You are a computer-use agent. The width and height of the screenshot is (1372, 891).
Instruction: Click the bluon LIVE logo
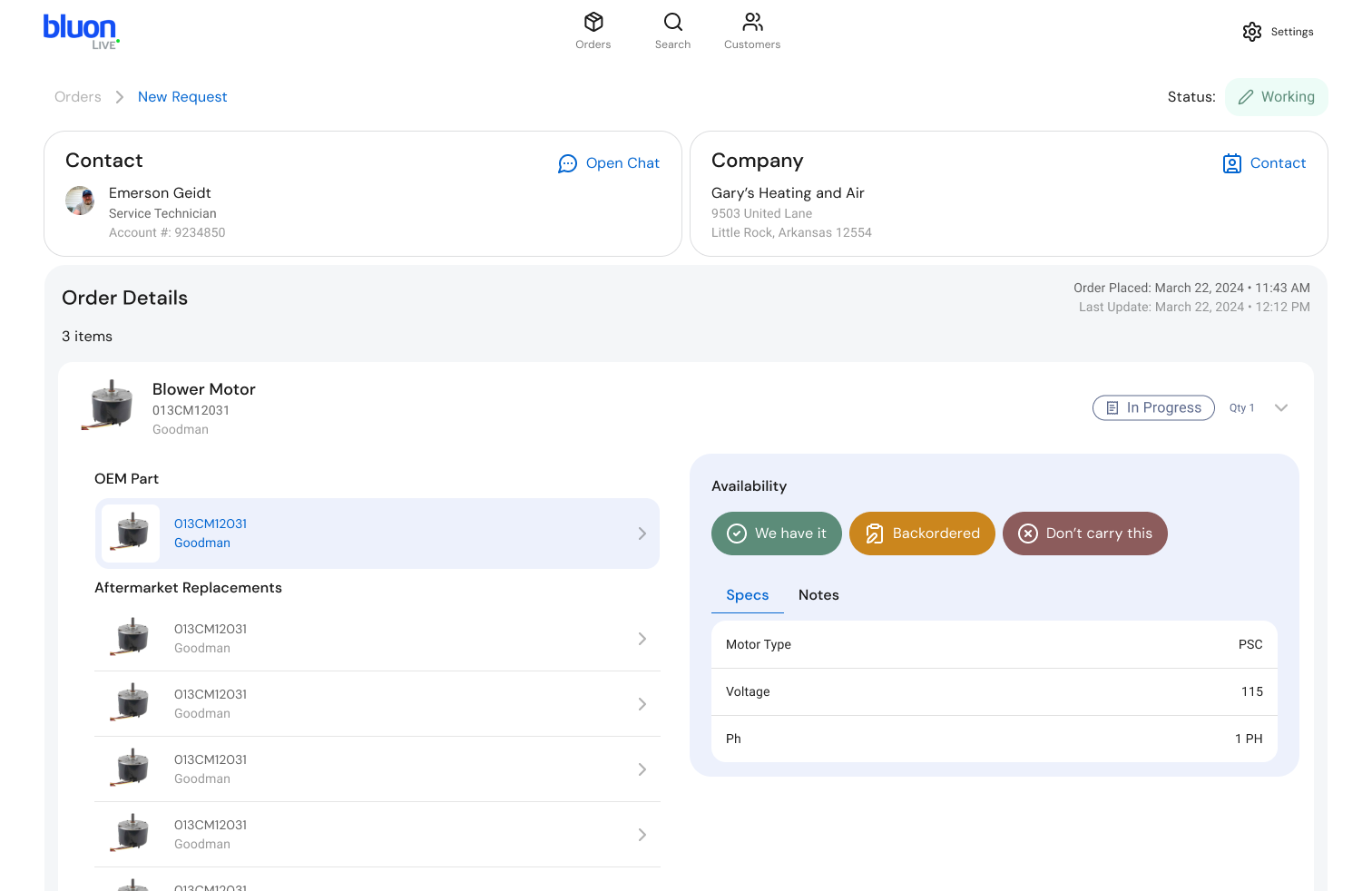tap(81, 32)
